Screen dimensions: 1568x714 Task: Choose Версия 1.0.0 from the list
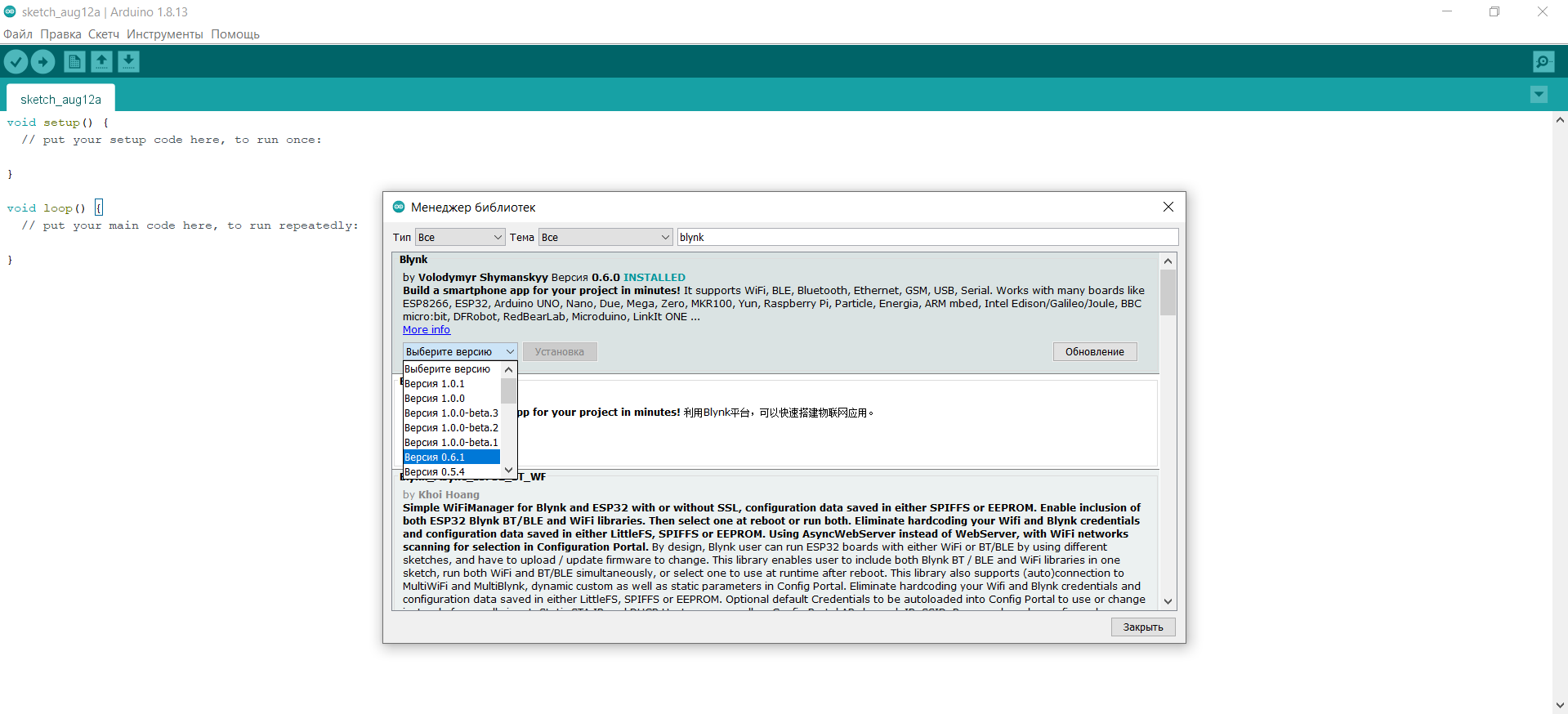[x=452, y=399]
